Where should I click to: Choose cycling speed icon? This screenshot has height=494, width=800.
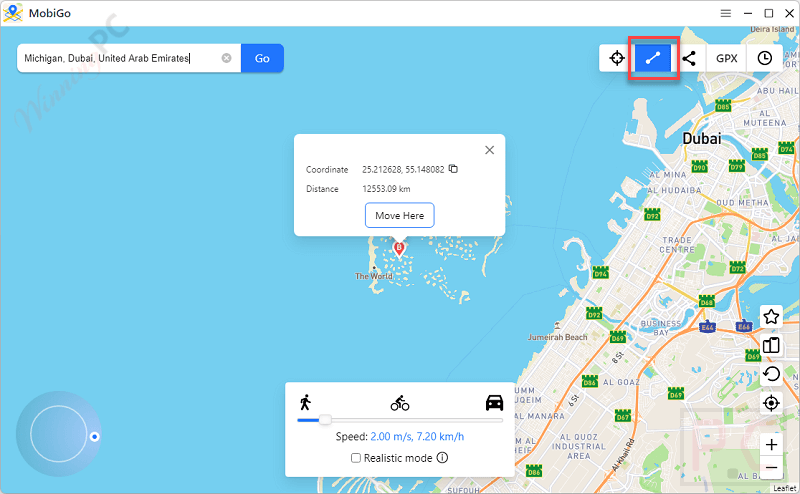(x=400, y=403)
